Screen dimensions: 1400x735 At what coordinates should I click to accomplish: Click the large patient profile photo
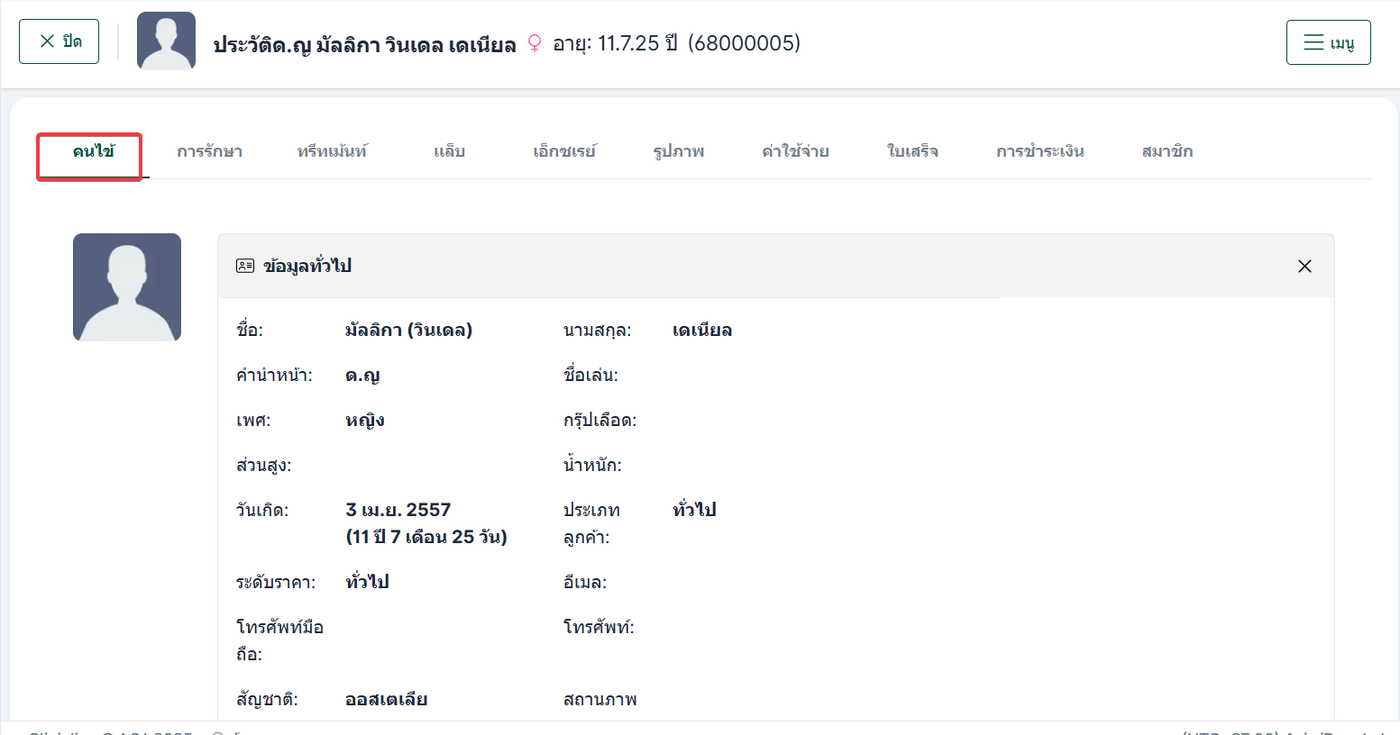pos(127,287)
